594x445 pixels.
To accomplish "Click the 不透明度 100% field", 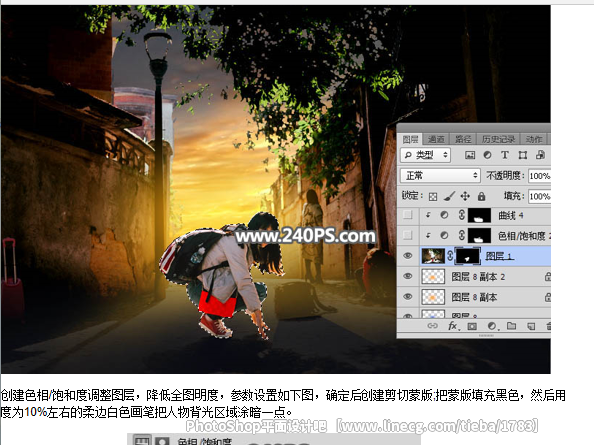I will tap(539, 176).
